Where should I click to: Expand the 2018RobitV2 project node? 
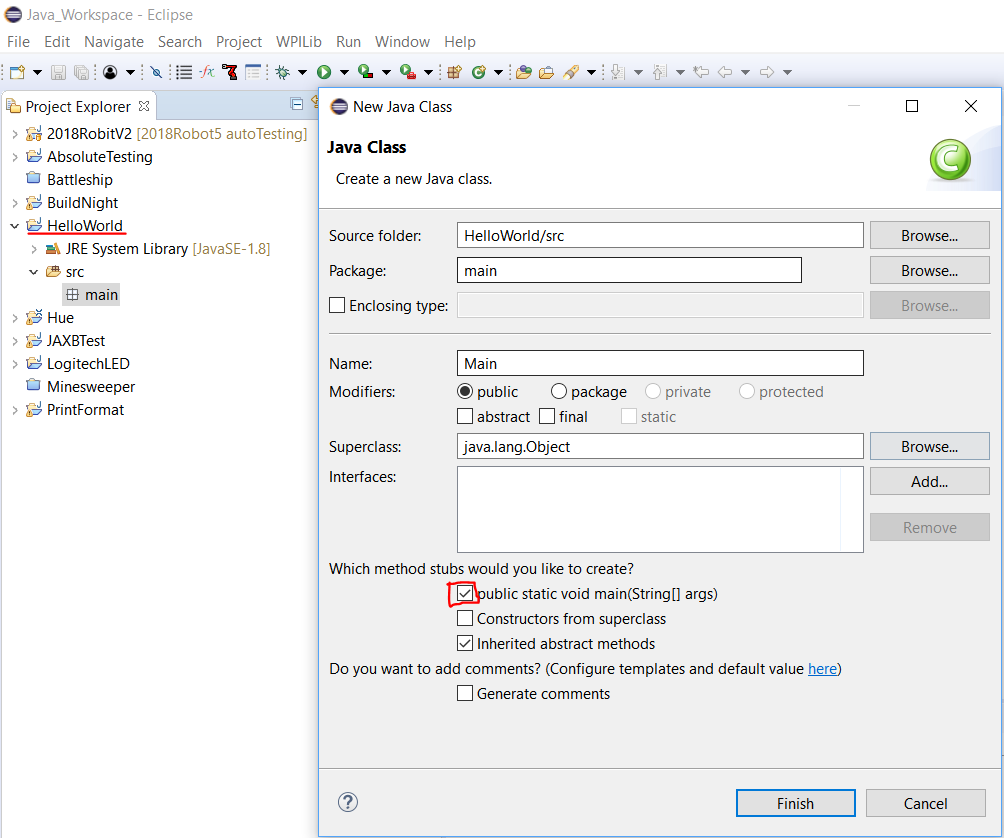[15, 134]
